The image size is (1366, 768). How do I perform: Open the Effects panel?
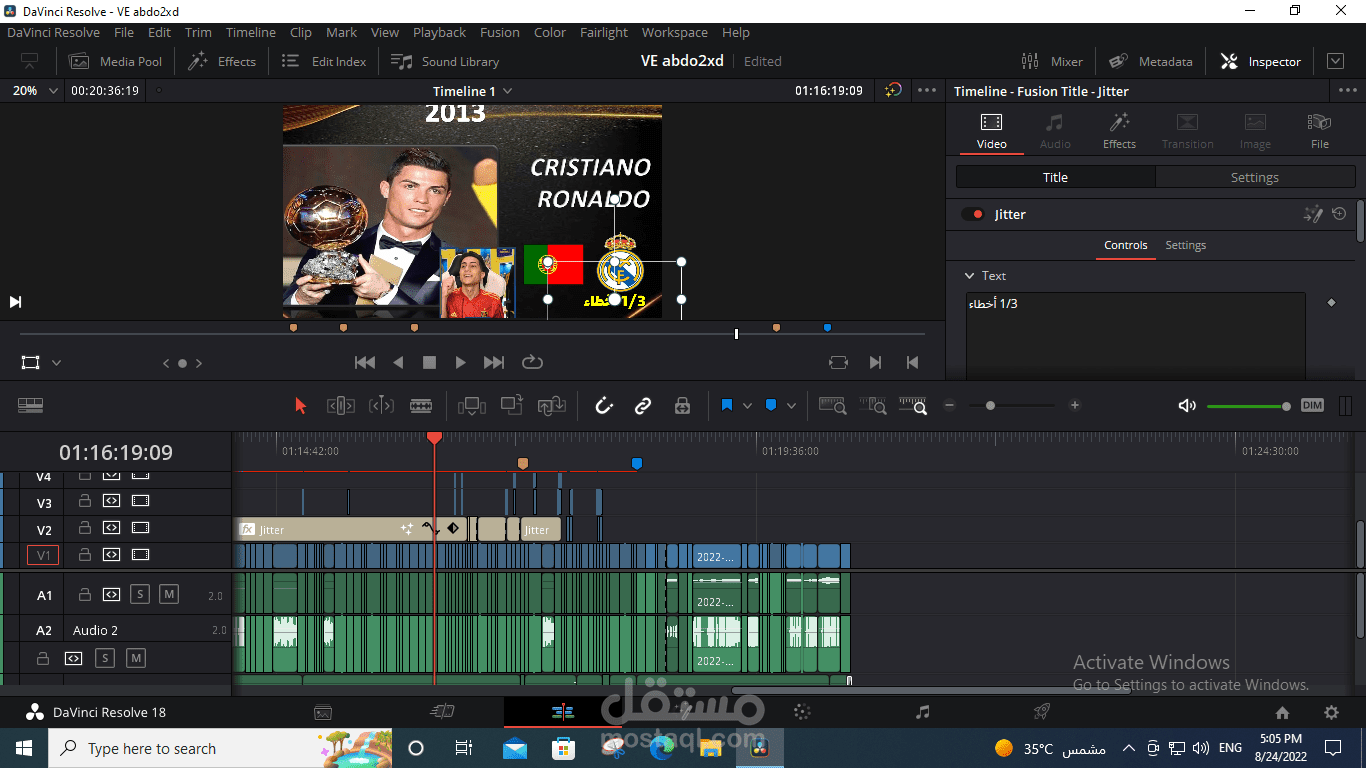[x=222, y=61]
